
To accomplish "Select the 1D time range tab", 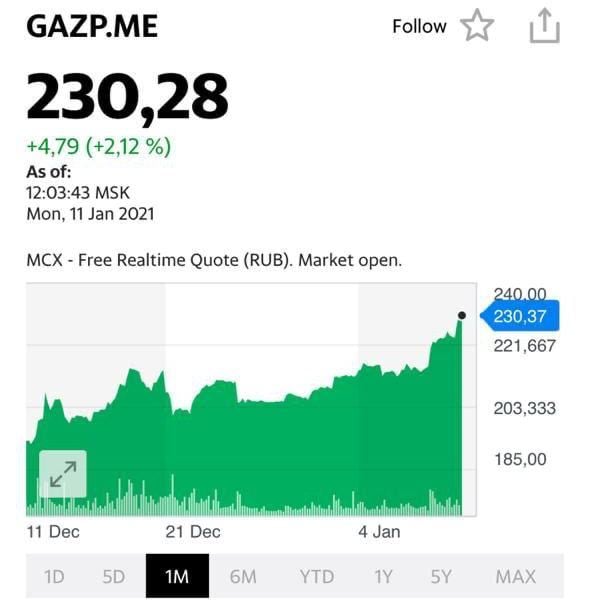I will 54,576.
